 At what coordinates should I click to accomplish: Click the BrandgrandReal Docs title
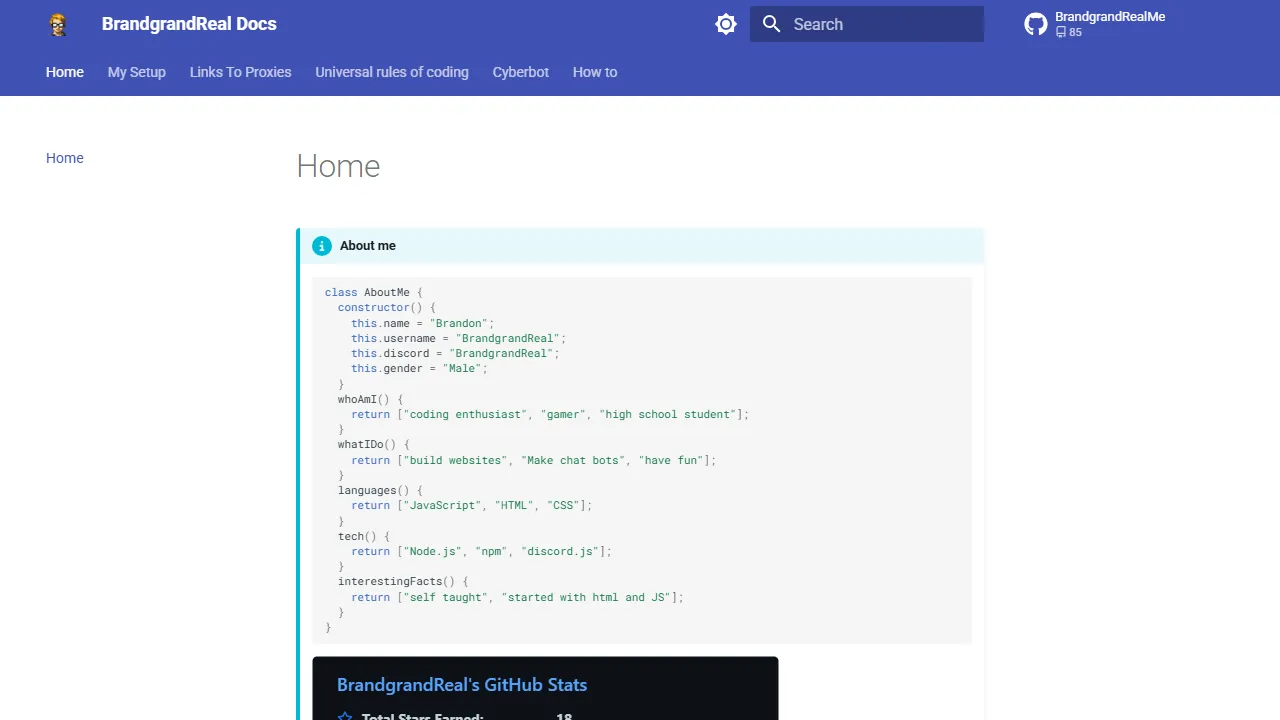point(188,24)
